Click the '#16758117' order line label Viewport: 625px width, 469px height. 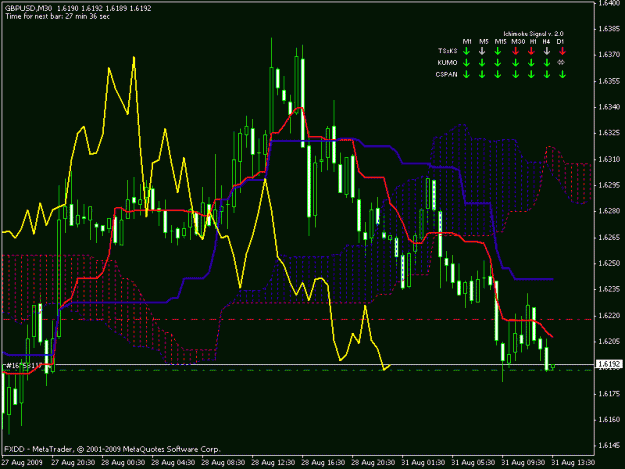(24, 365)
